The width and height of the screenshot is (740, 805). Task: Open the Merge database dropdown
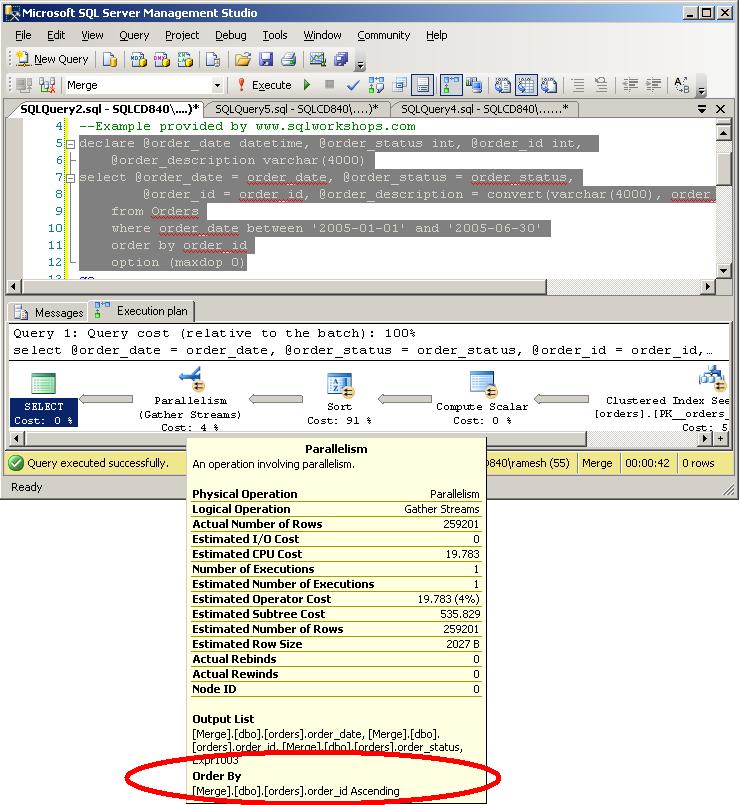[x=217, y=85]
